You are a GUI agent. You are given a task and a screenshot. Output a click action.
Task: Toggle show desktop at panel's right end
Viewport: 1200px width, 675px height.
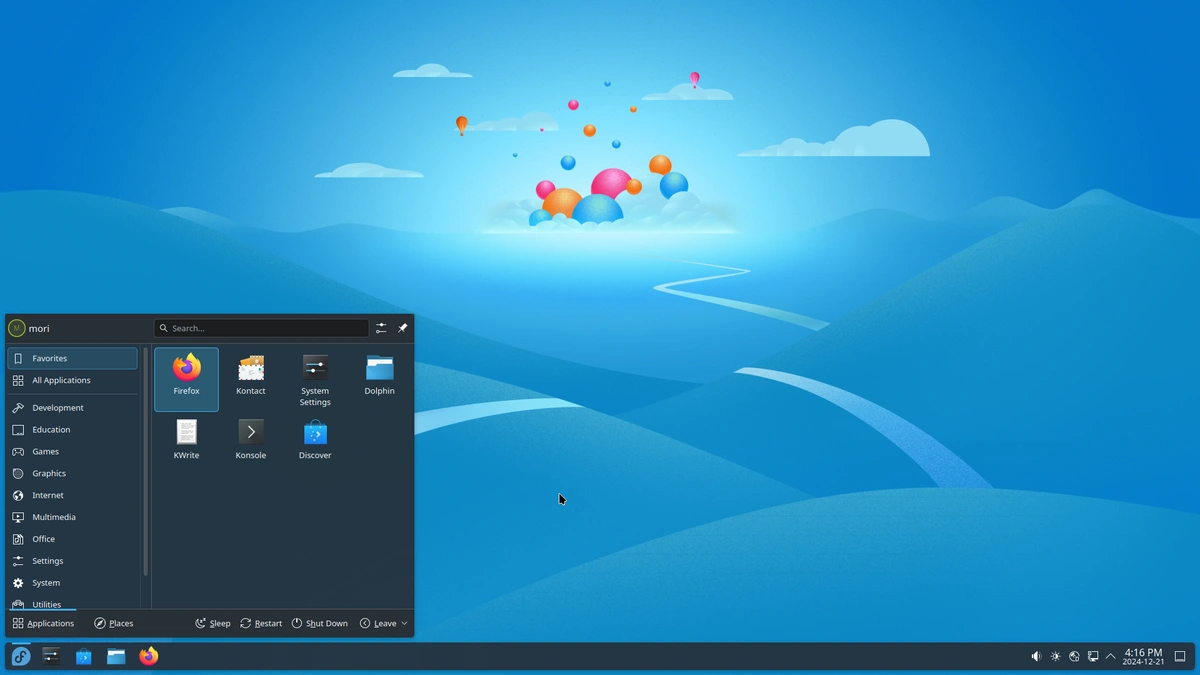1180,656
